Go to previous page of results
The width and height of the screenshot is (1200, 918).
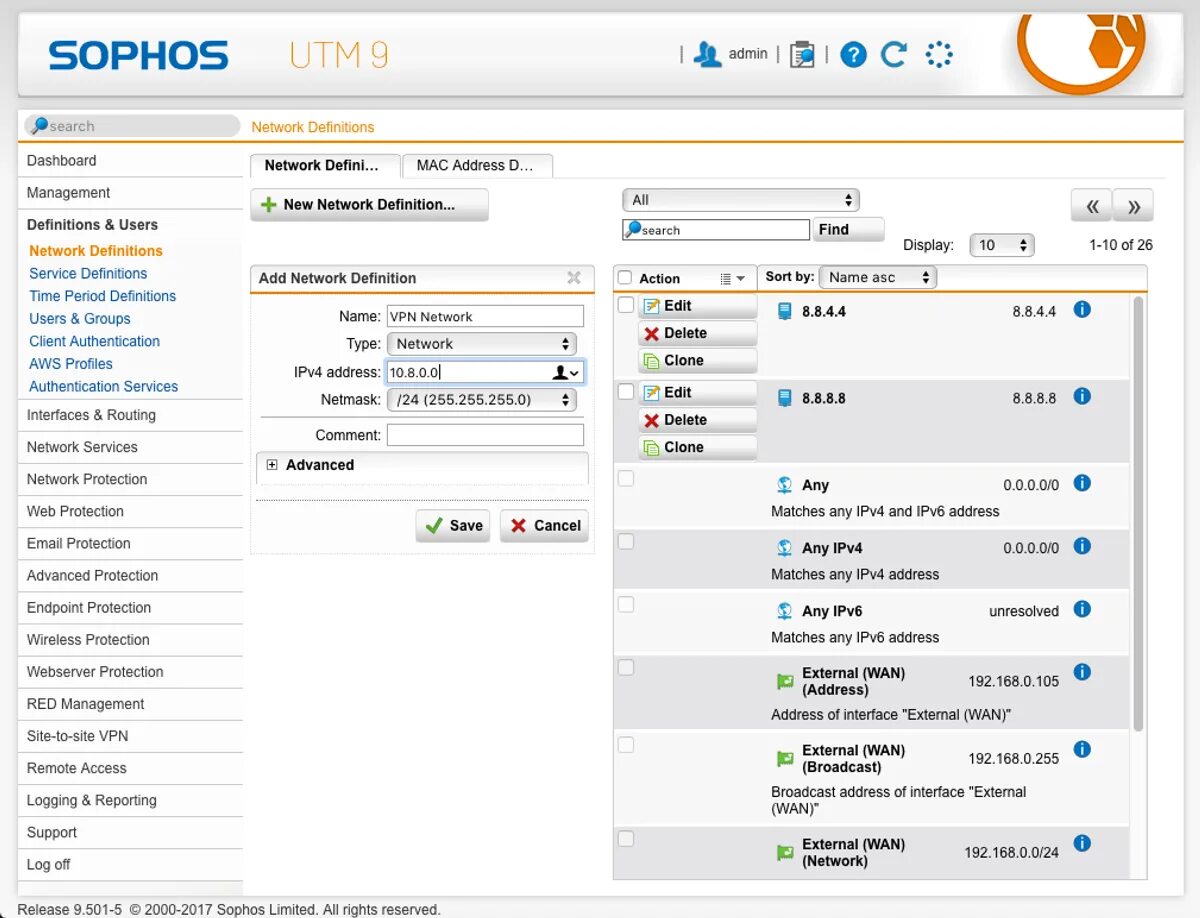(1091, 206)
